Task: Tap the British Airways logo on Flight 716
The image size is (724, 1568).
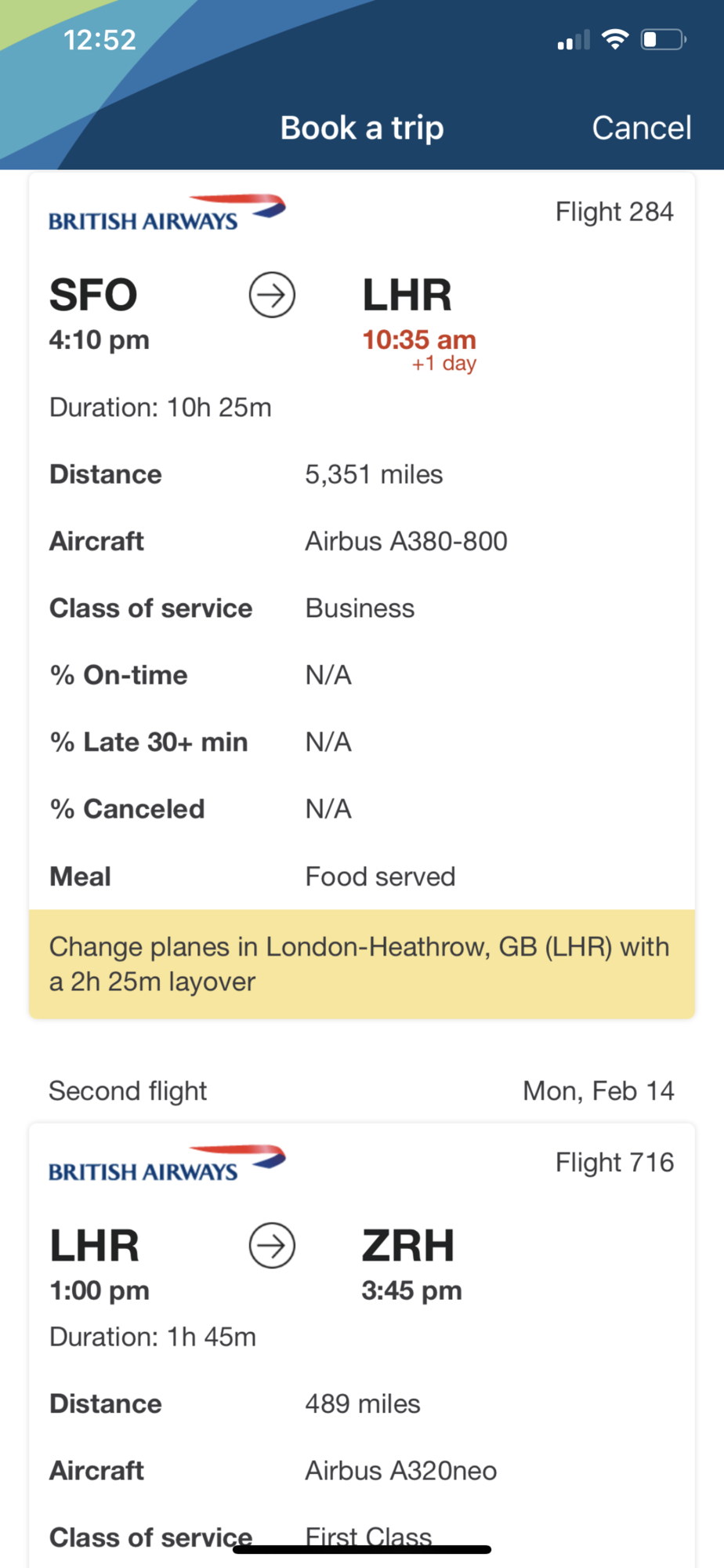Action: [x=167, y=1163]
